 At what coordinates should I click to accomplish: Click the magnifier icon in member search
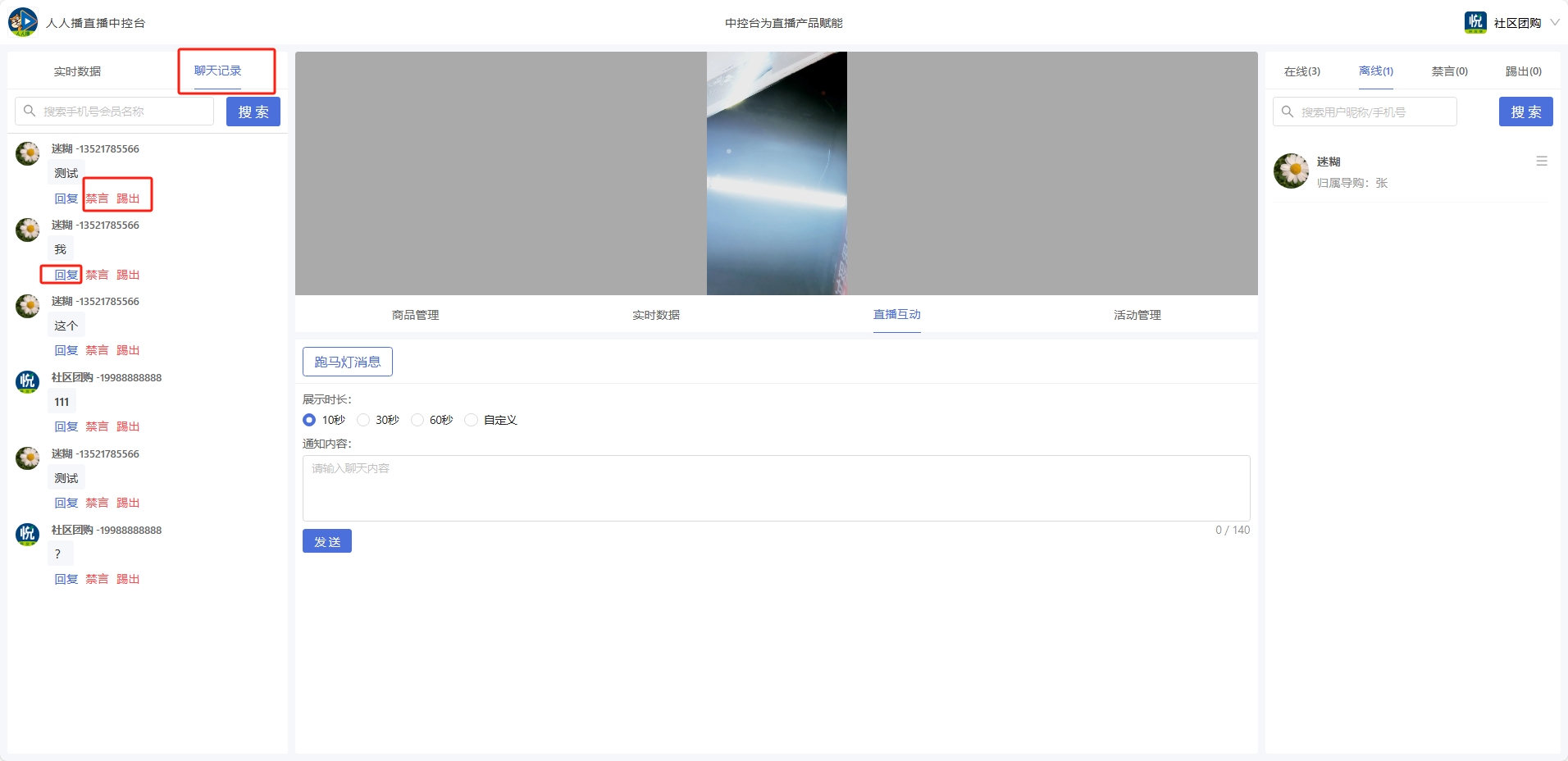click(x=30, y=111)
